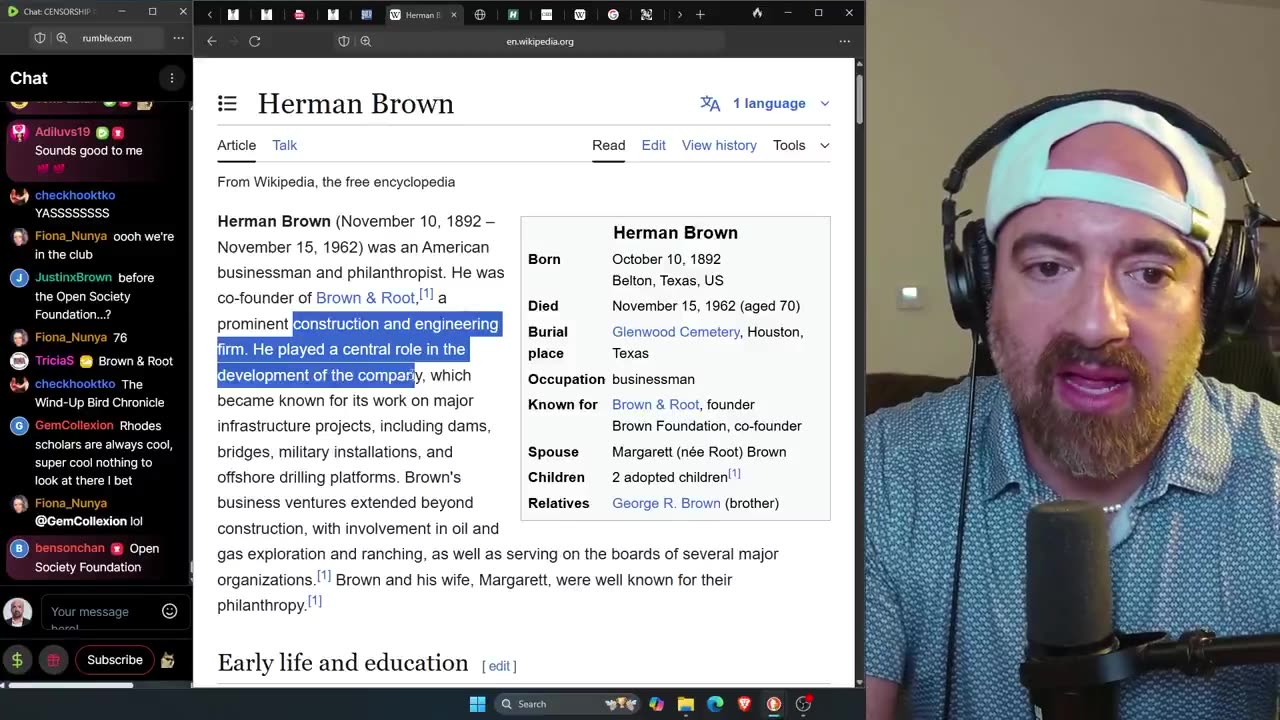This screenshot has height=720, width=1280.
Task: Select the Read tab
Action: (608, 145)
